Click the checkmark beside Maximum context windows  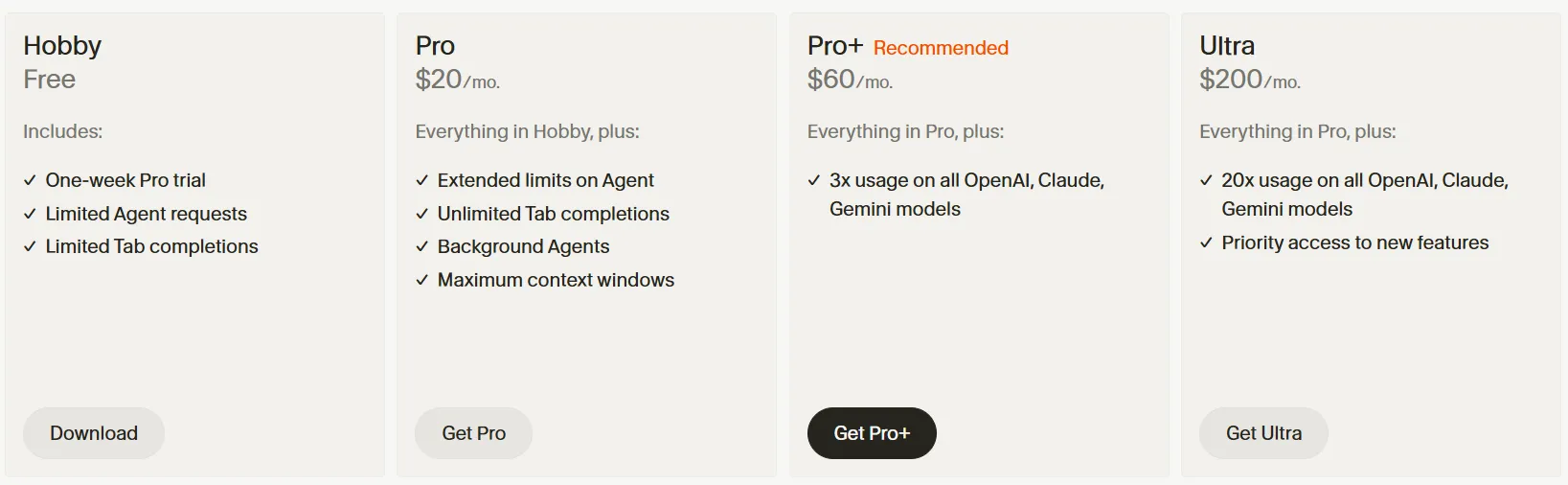[421, 280]
